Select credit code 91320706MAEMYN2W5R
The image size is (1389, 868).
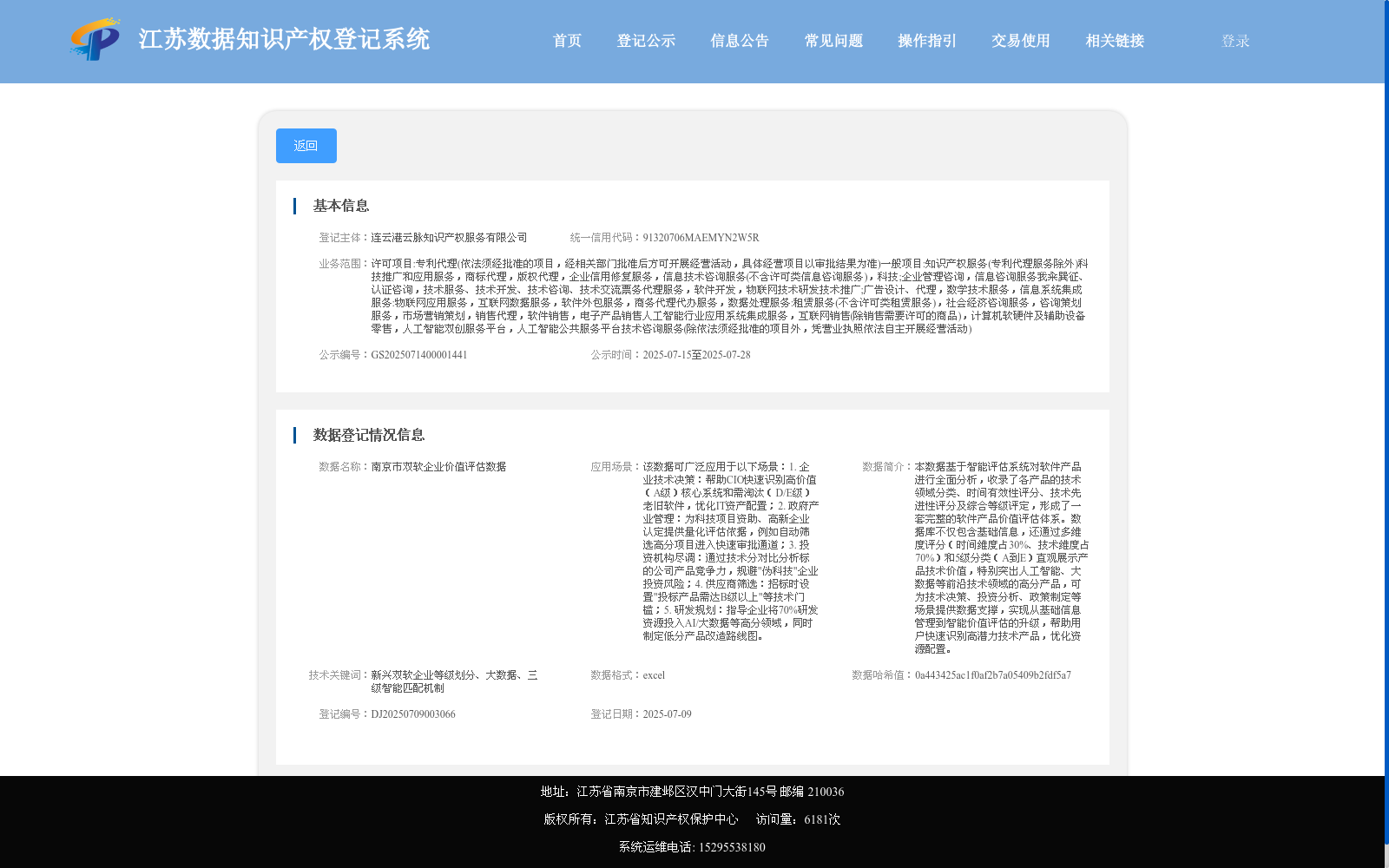(701, 238)
